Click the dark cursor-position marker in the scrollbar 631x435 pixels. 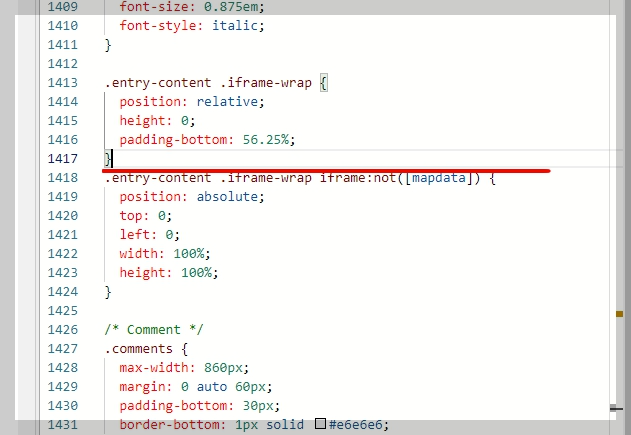(616, 408)
